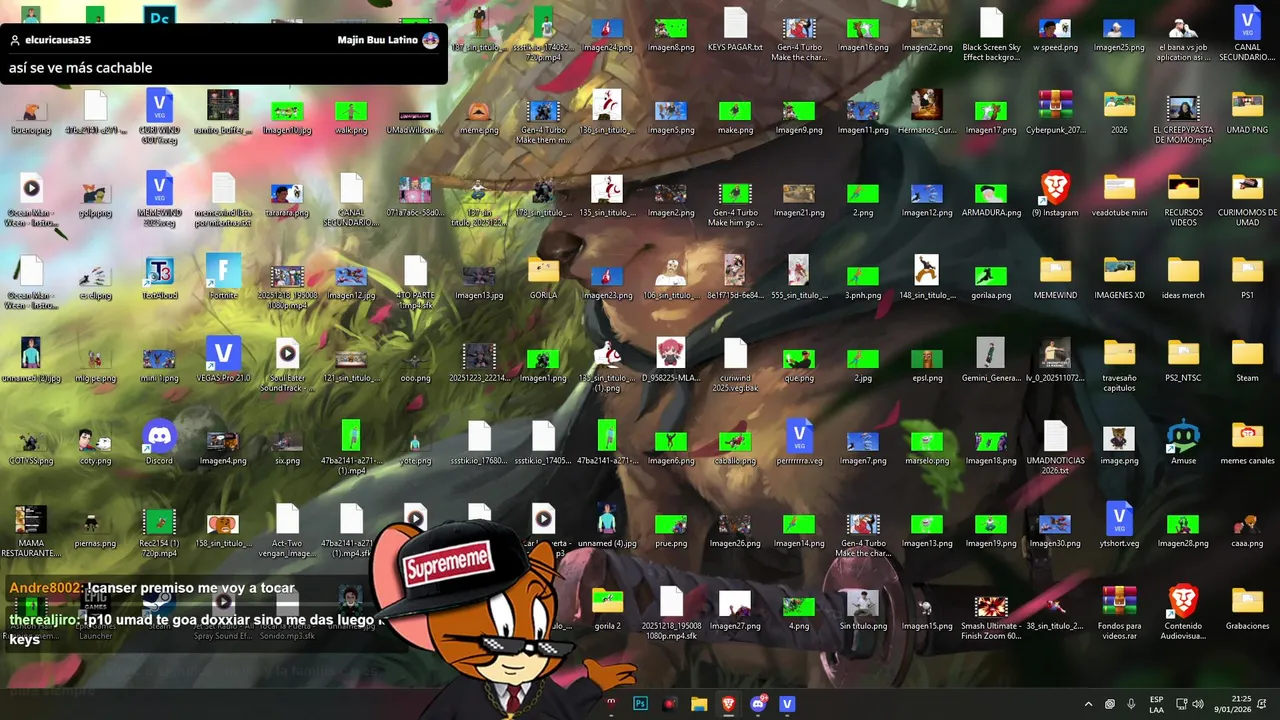Select the MEMEWIND folder icon
The image size is (1280, 720).
pyautogui.click(x=1055, y=277)
